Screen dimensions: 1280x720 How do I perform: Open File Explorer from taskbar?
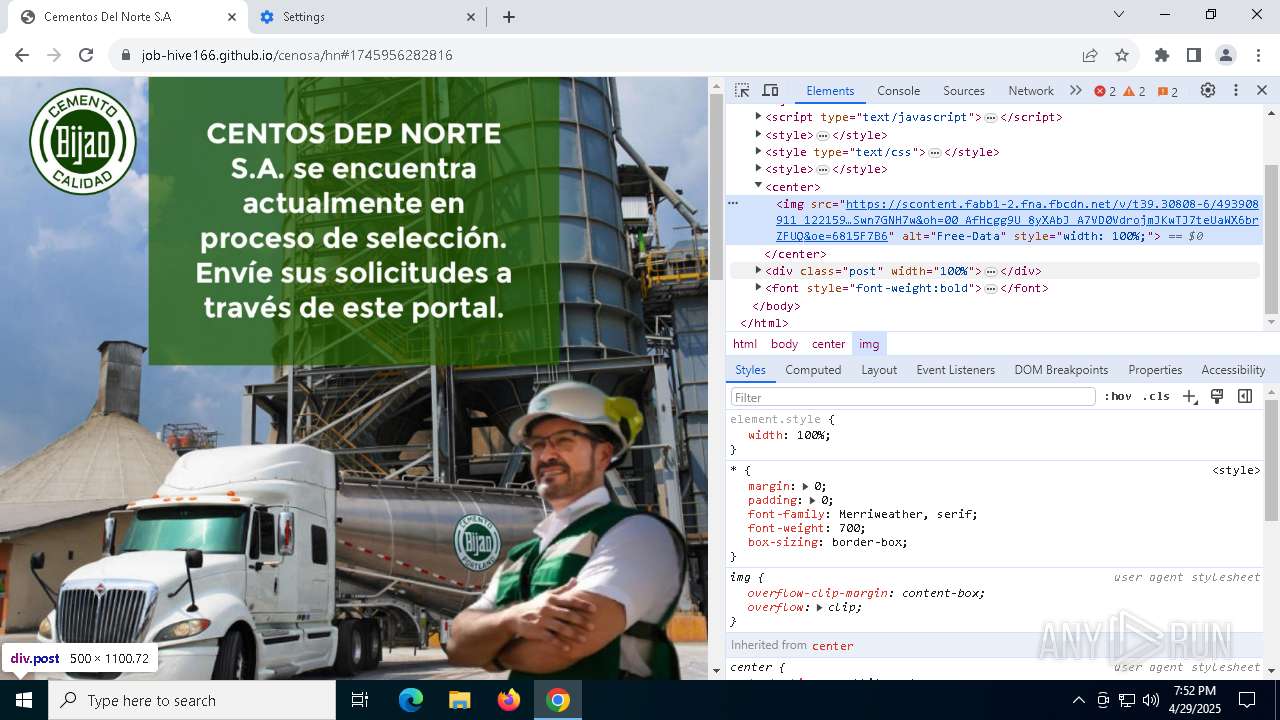[460, 700]
